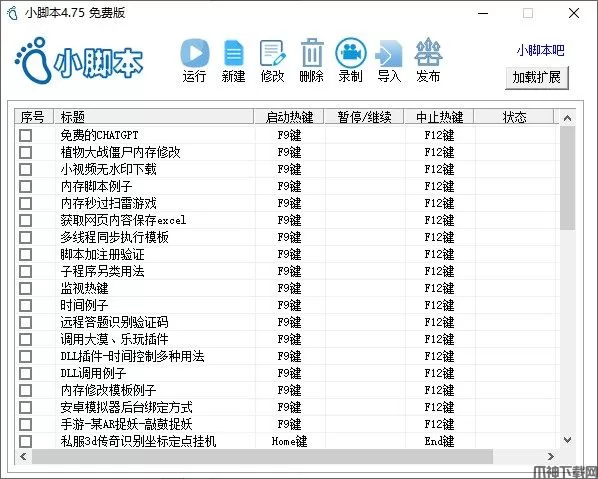Click the 删除 (Delete) trash icon
Image resolution: width=598 pixels, height=479 pixels.
[312, 53]
